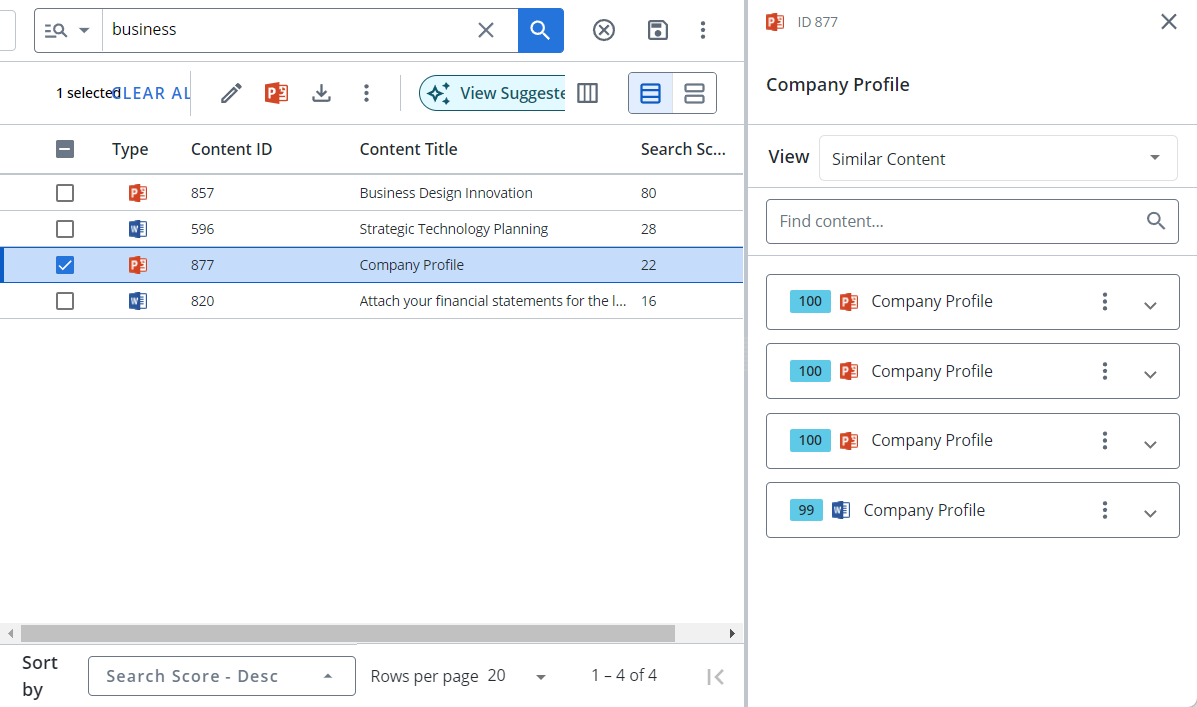
Task: Check the Strategic Technology Planning row checkbox
Action: pos(65,229)
